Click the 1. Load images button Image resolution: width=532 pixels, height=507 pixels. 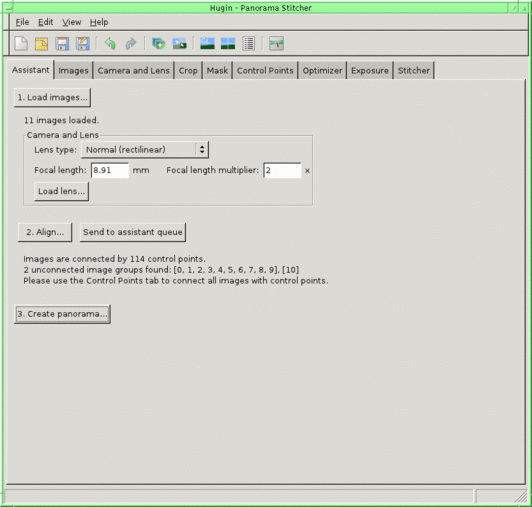coord(53,98)
